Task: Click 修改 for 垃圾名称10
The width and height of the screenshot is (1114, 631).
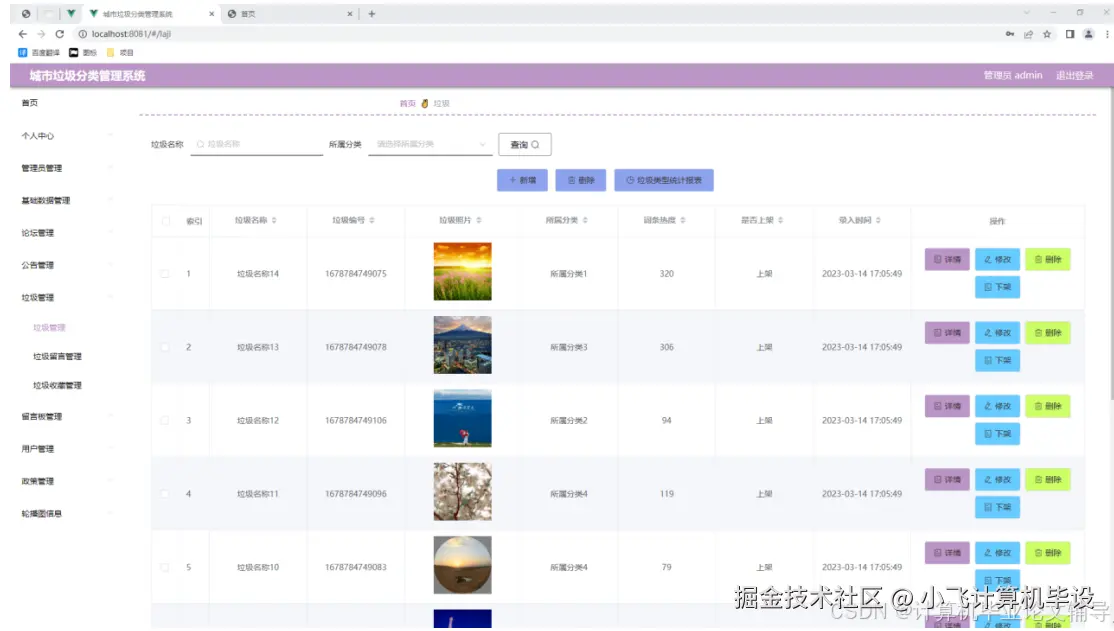Action: [997, 553]
